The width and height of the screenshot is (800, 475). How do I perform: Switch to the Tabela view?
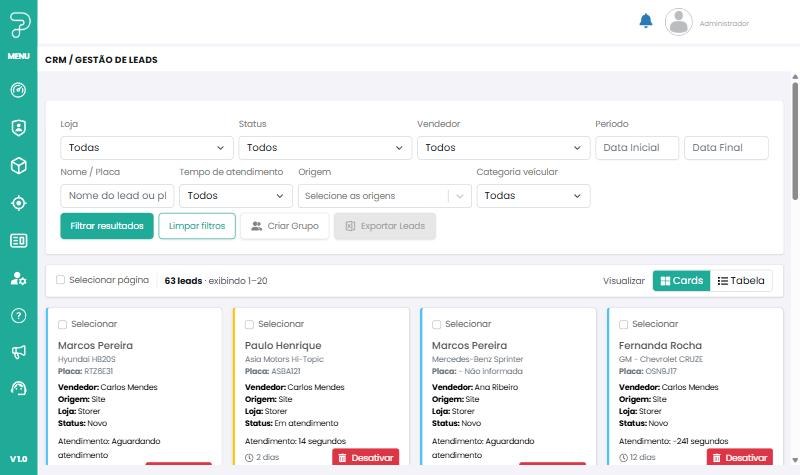741,281
